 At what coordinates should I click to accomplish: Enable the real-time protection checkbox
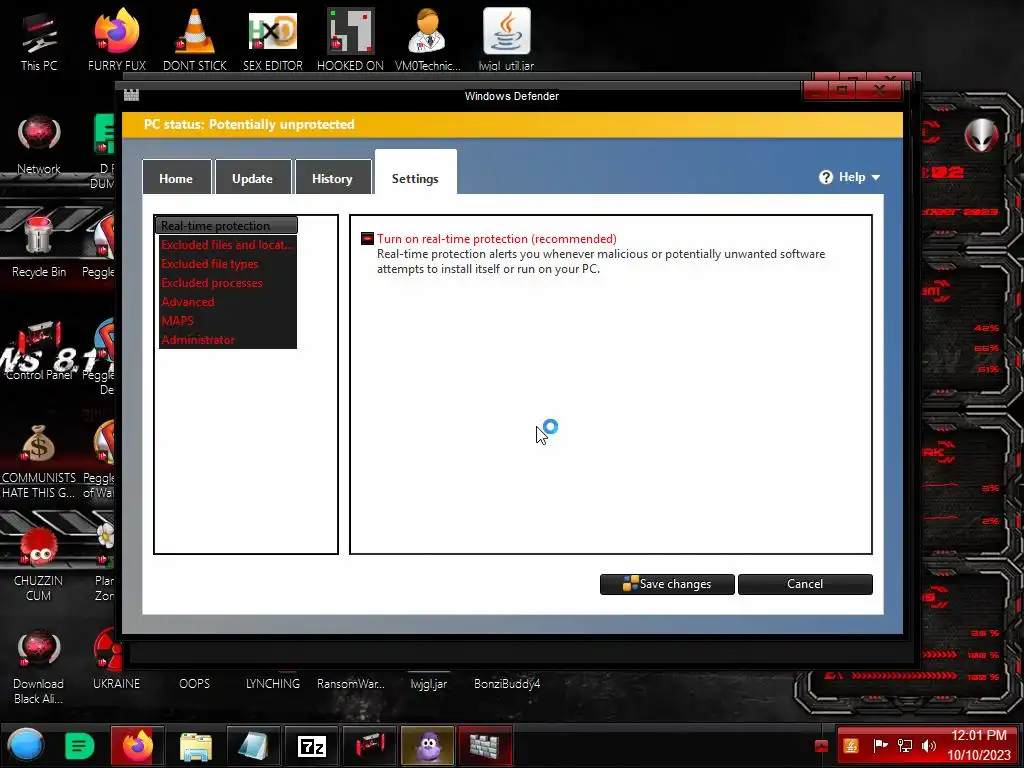coord(368,238)
